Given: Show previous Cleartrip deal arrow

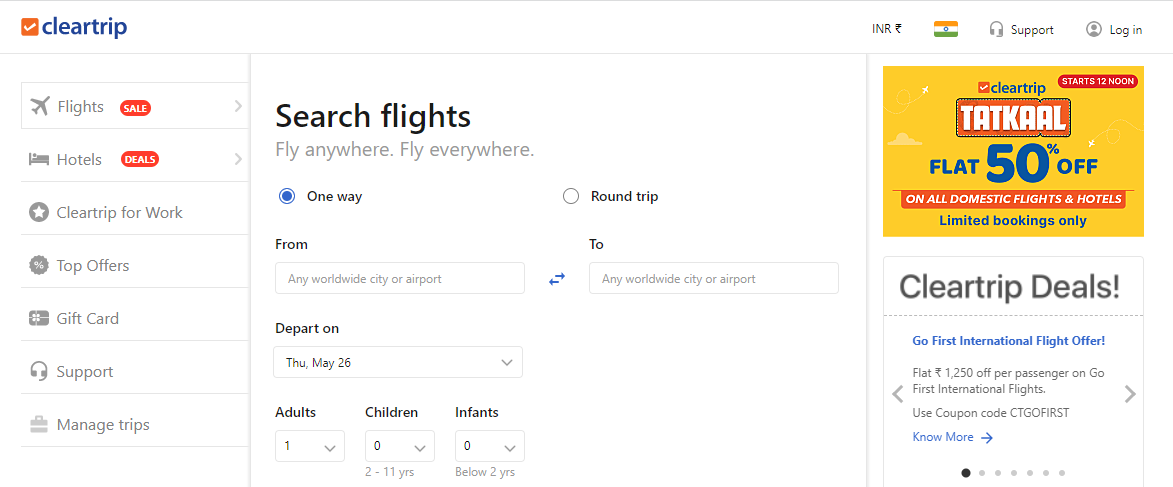Looking at the screenshot, I should click(x=897, y=394).
